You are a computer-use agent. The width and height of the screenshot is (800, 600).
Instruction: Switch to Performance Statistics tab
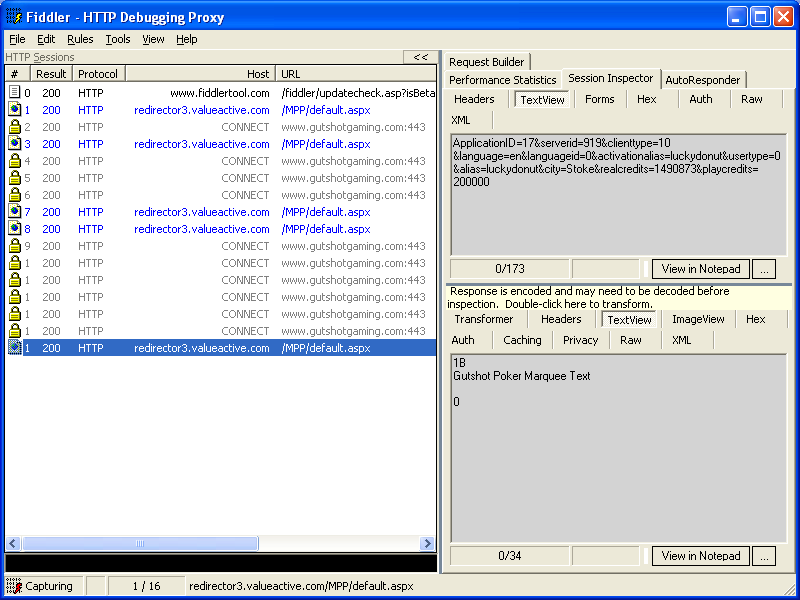click(503, 80)
